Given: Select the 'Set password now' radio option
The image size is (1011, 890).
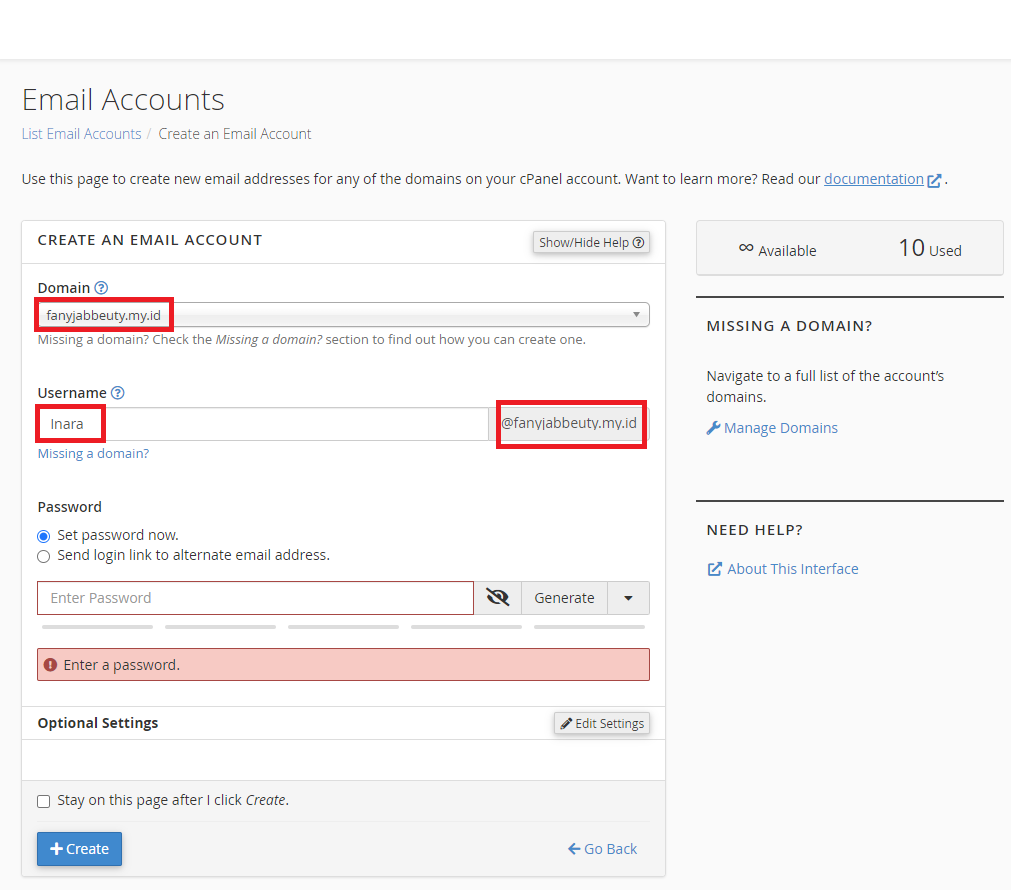Looking at the screenshot, I should point(44,536).
